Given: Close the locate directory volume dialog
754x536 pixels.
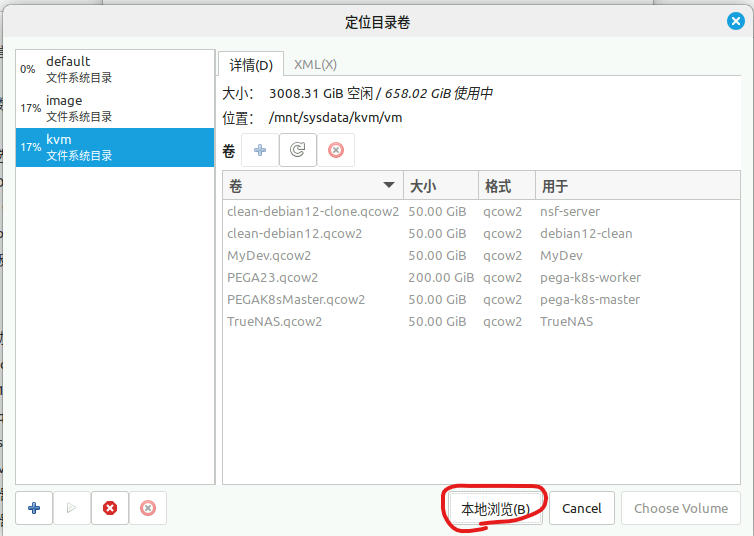Looking at the screenshot, I should [735, 21].
